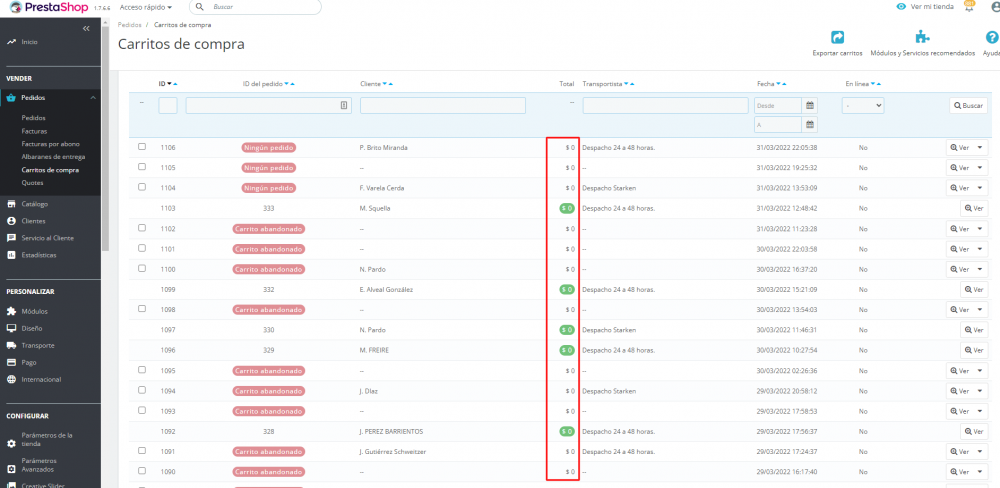1000x488 pixels.
Task: Select checkbox for cart 1106
Action: [142, 147]
